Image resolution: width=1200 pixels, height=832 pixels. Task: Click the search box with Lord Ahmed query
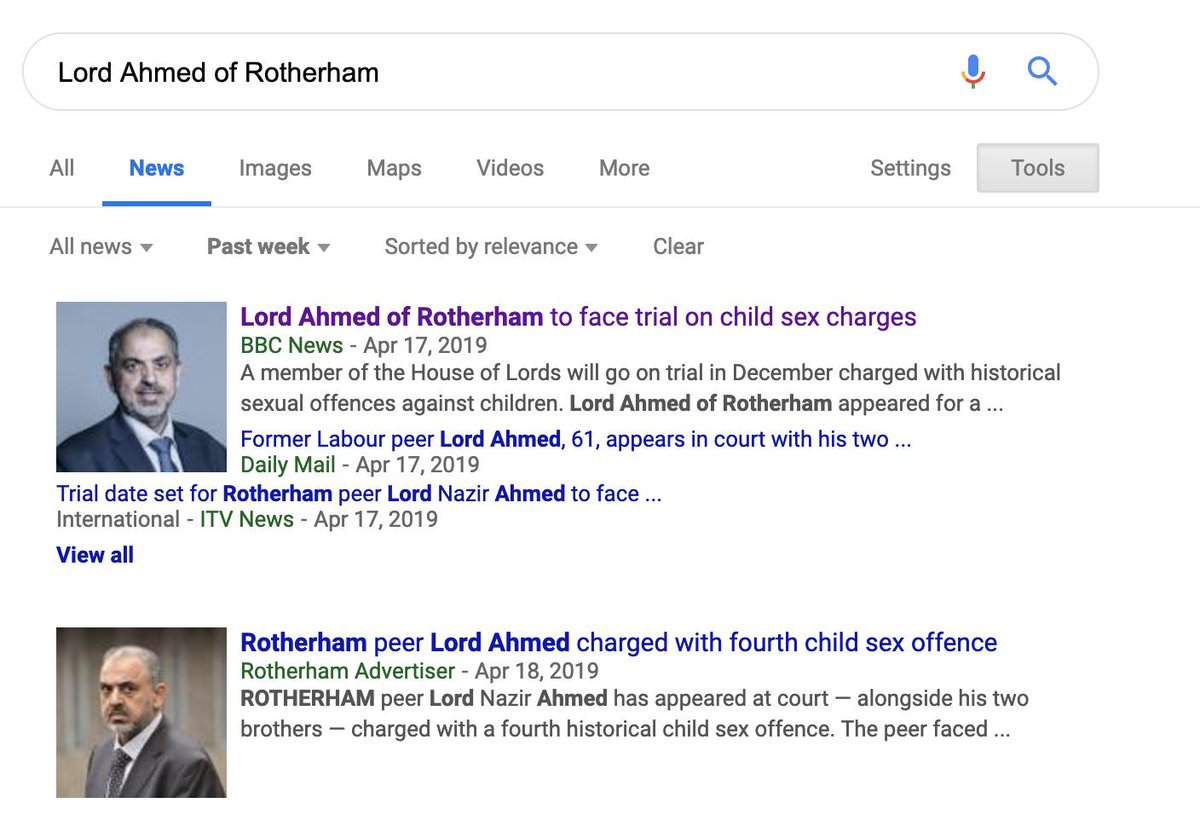[560, 72]
